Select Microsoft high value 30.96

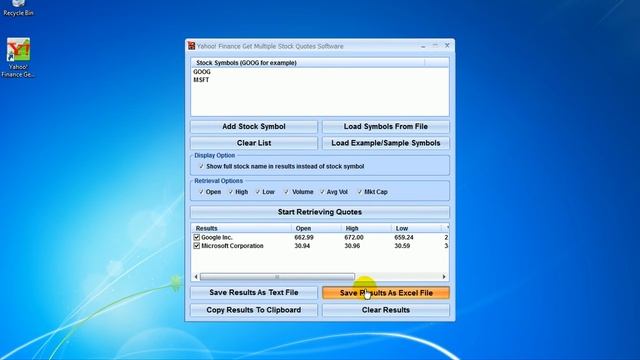coord(352,246)
